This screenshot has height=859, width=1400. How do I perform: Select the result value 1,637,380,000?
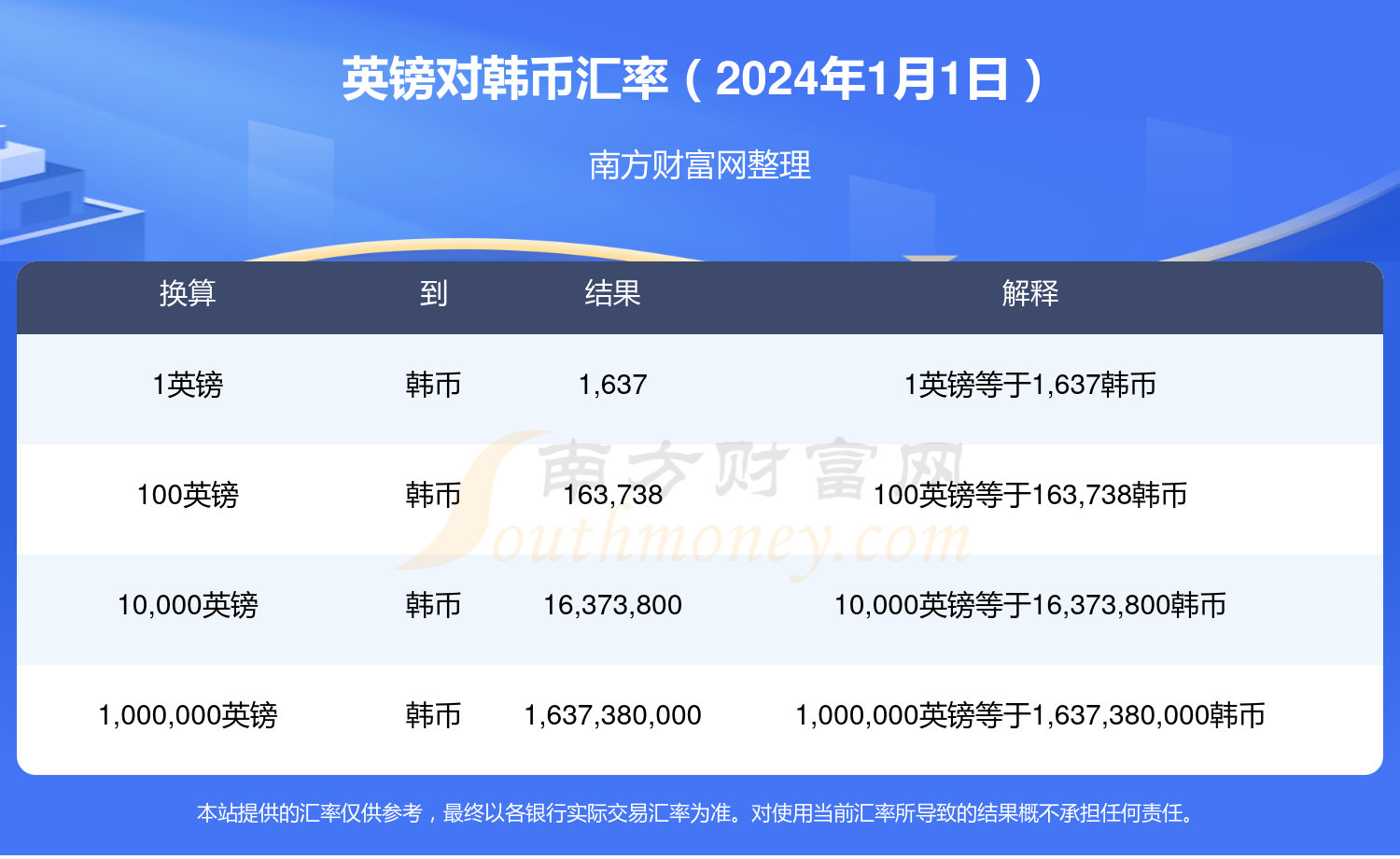pyautogui.click(x=612, y=715)
